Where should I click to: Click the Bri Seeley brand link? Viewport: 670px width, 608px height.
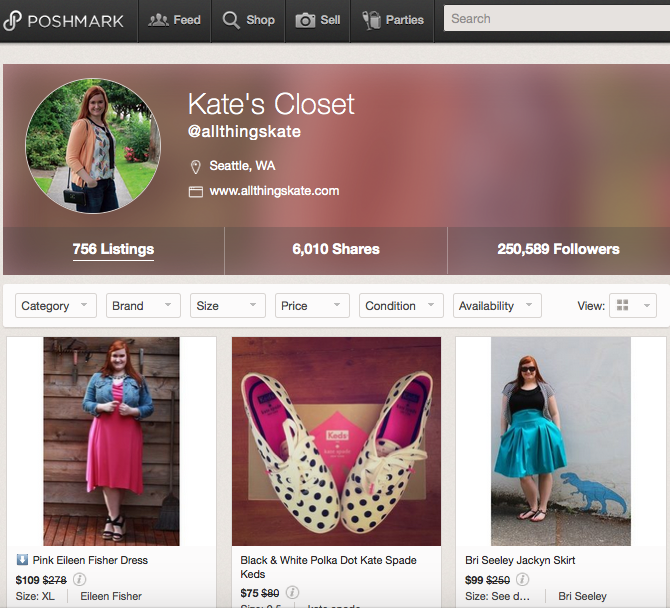[x=582, y=596]
